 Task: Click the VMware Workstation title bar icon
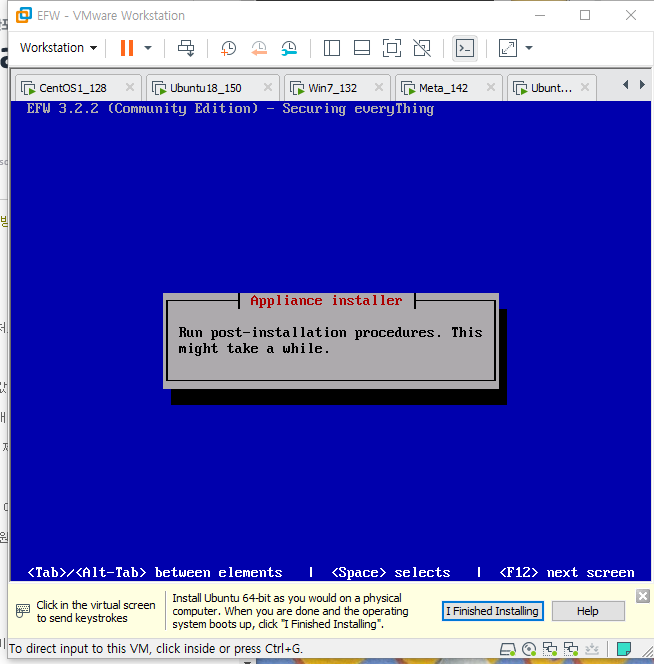click(24, 15)
